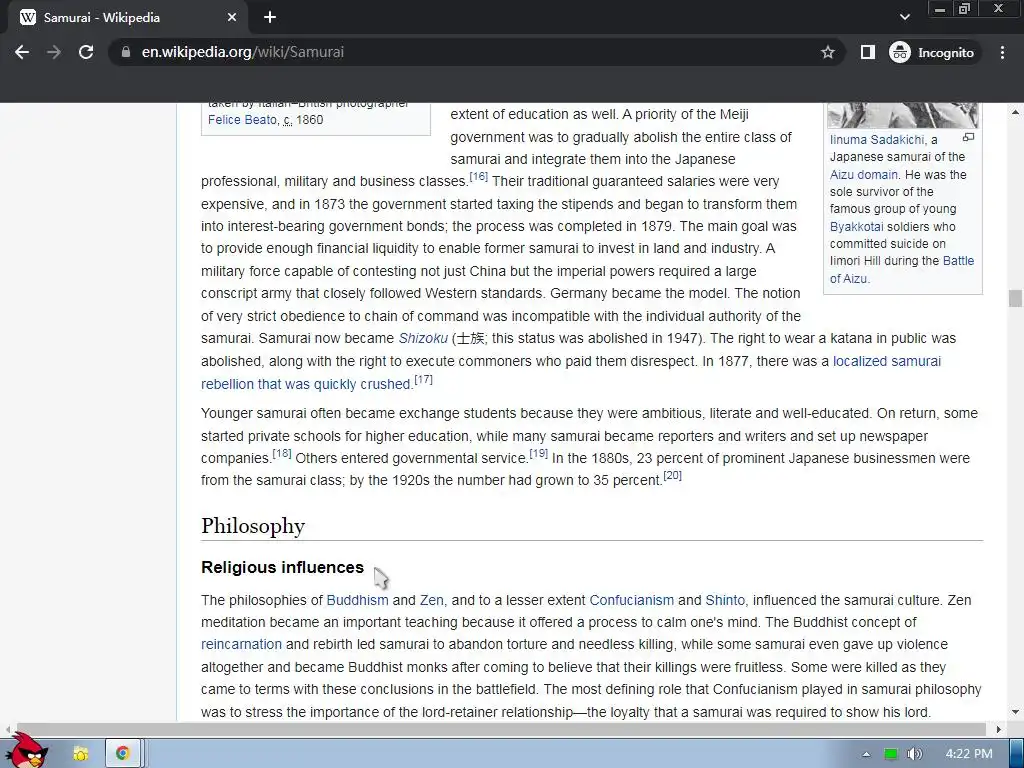Open the Confucianism link
1024x768 pixels.
tap(632, 600)
